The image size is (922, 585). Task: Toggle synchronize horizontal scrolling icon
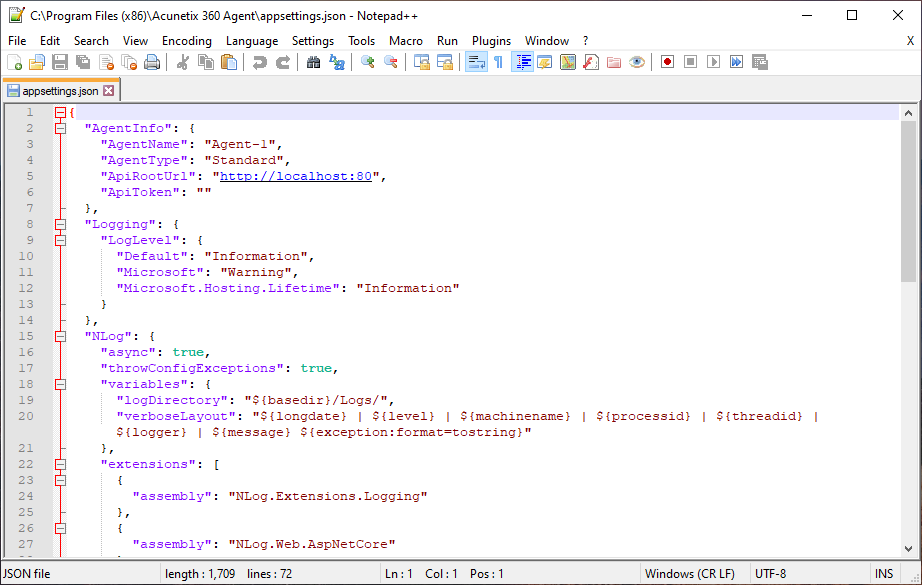445,62
